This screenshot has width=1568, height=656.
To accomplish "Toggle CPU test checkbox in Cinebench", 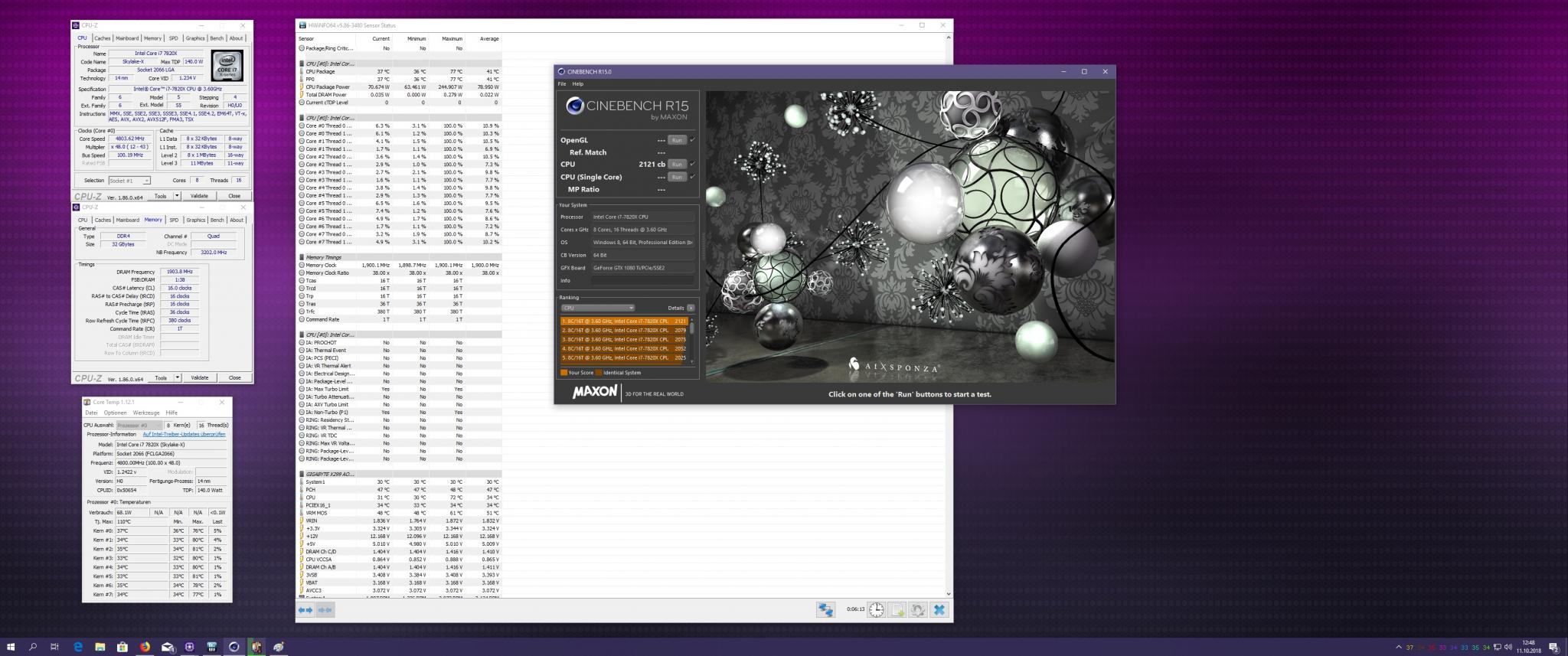I will [x=692, y=164].
